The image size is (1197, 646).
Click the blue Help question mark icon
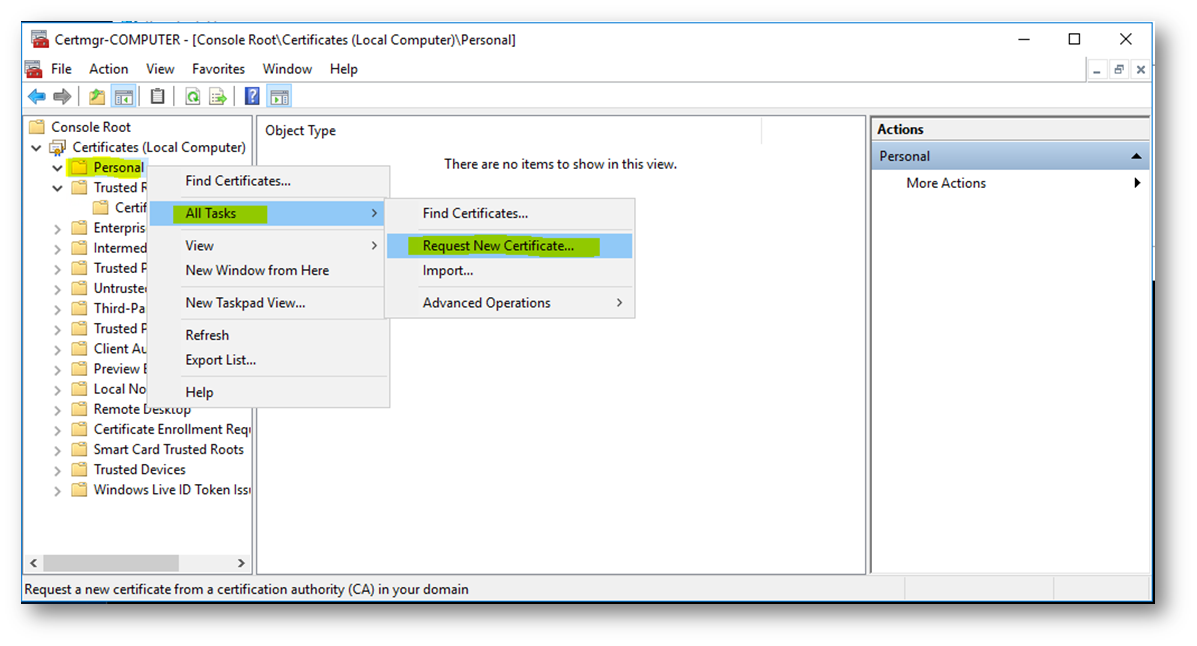point(252,96)
